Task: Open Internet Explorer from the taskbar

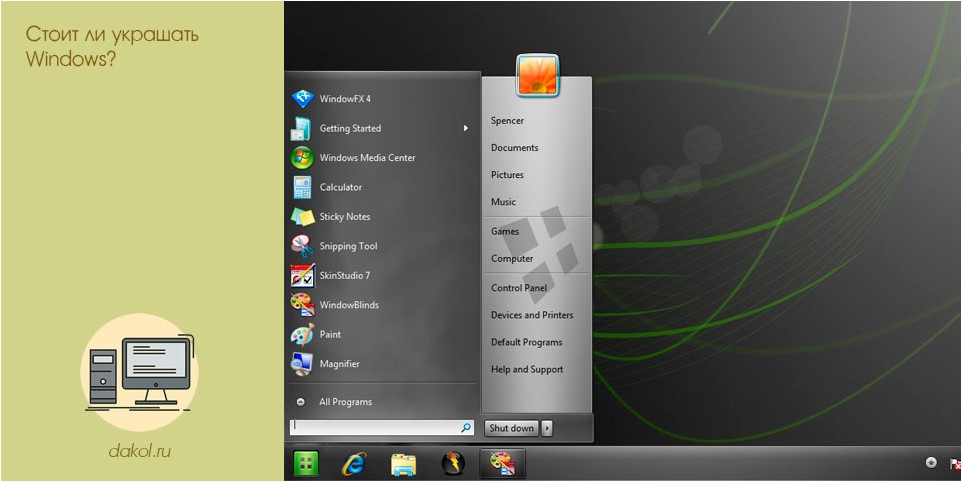Action: pos(353,464)
